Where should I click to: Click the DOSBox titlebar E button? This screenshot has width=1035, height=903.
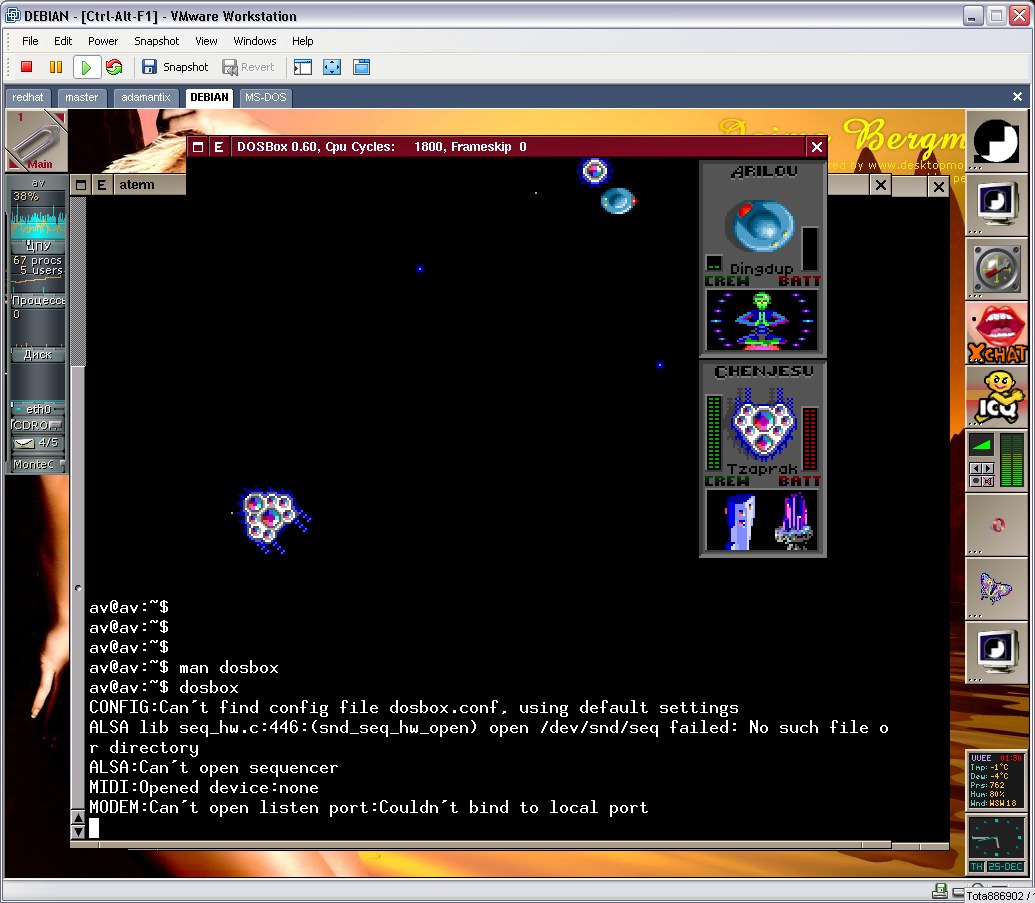(x=218, y=147)
